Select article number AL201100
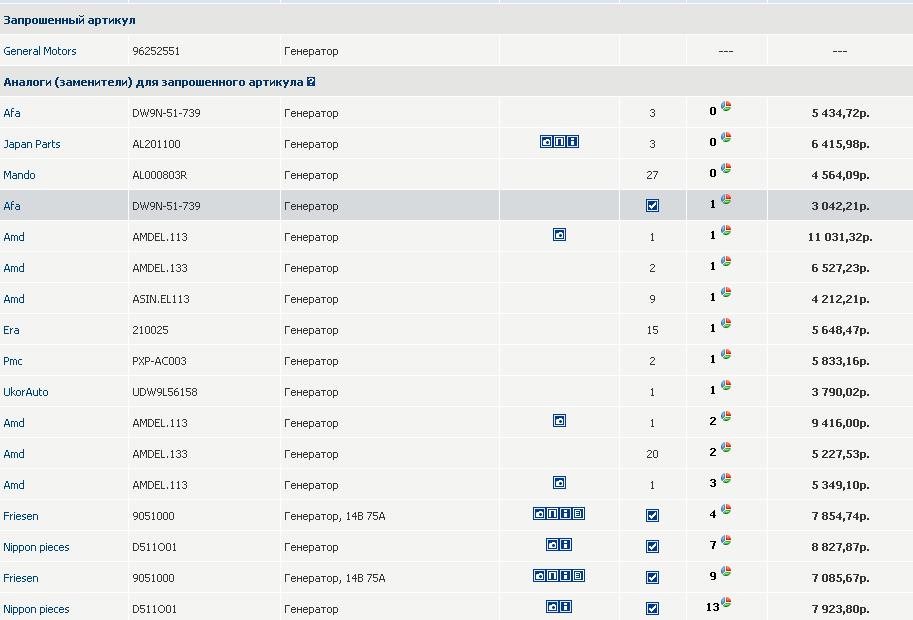 coord(156,144)
